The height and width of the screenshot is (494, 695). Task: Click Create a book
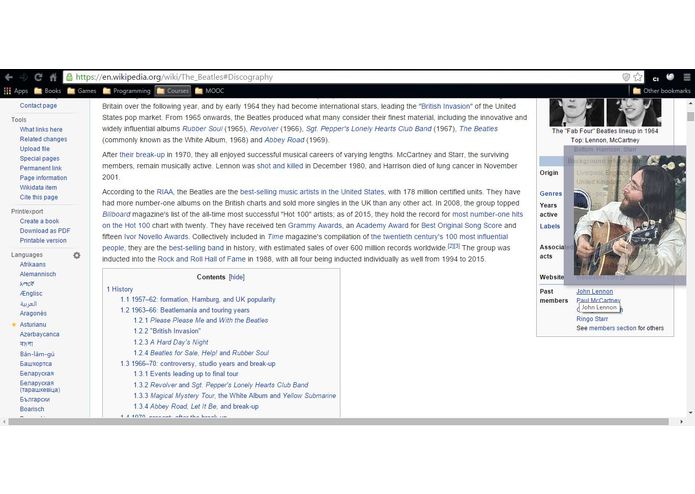coord(39,221)
